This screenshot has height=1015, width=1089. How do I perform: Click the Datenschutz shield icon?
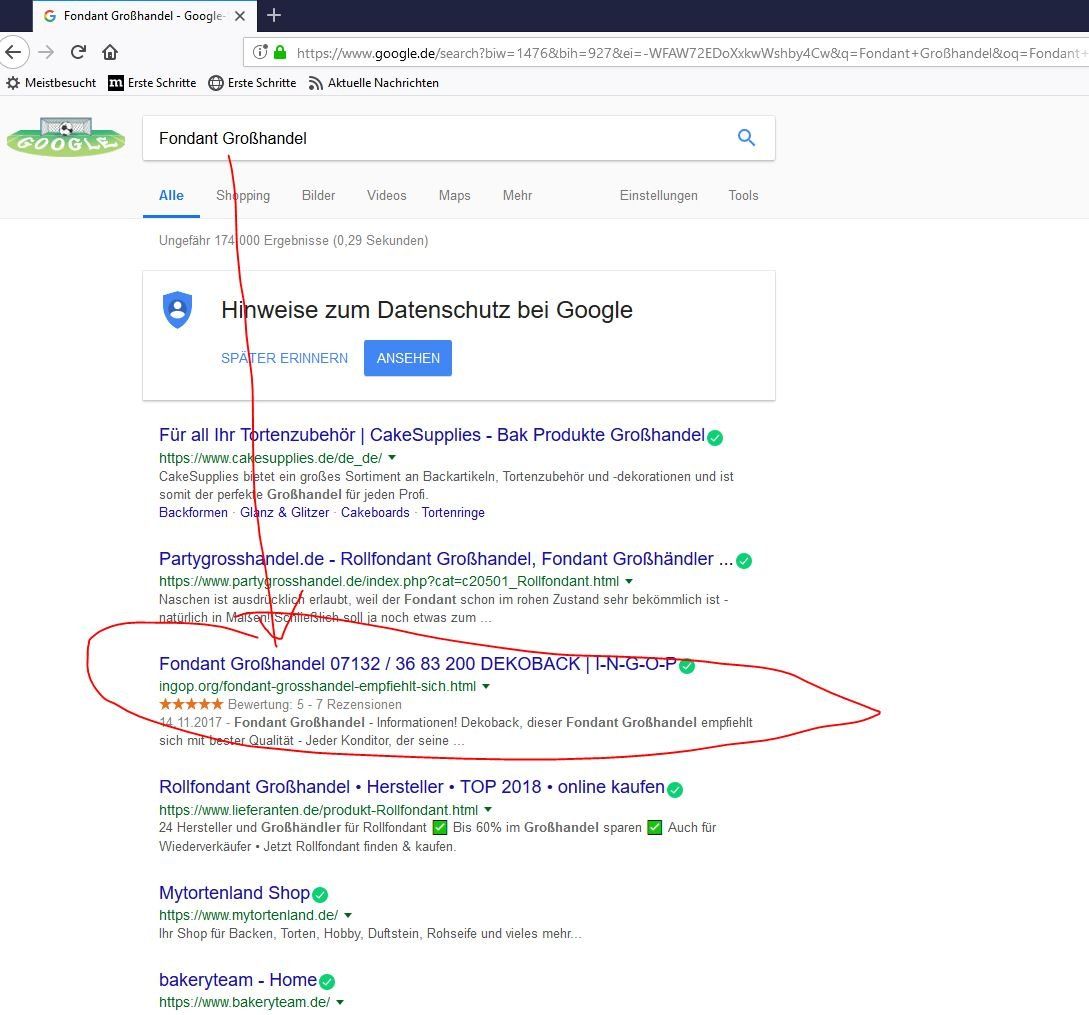click(177, 310)
